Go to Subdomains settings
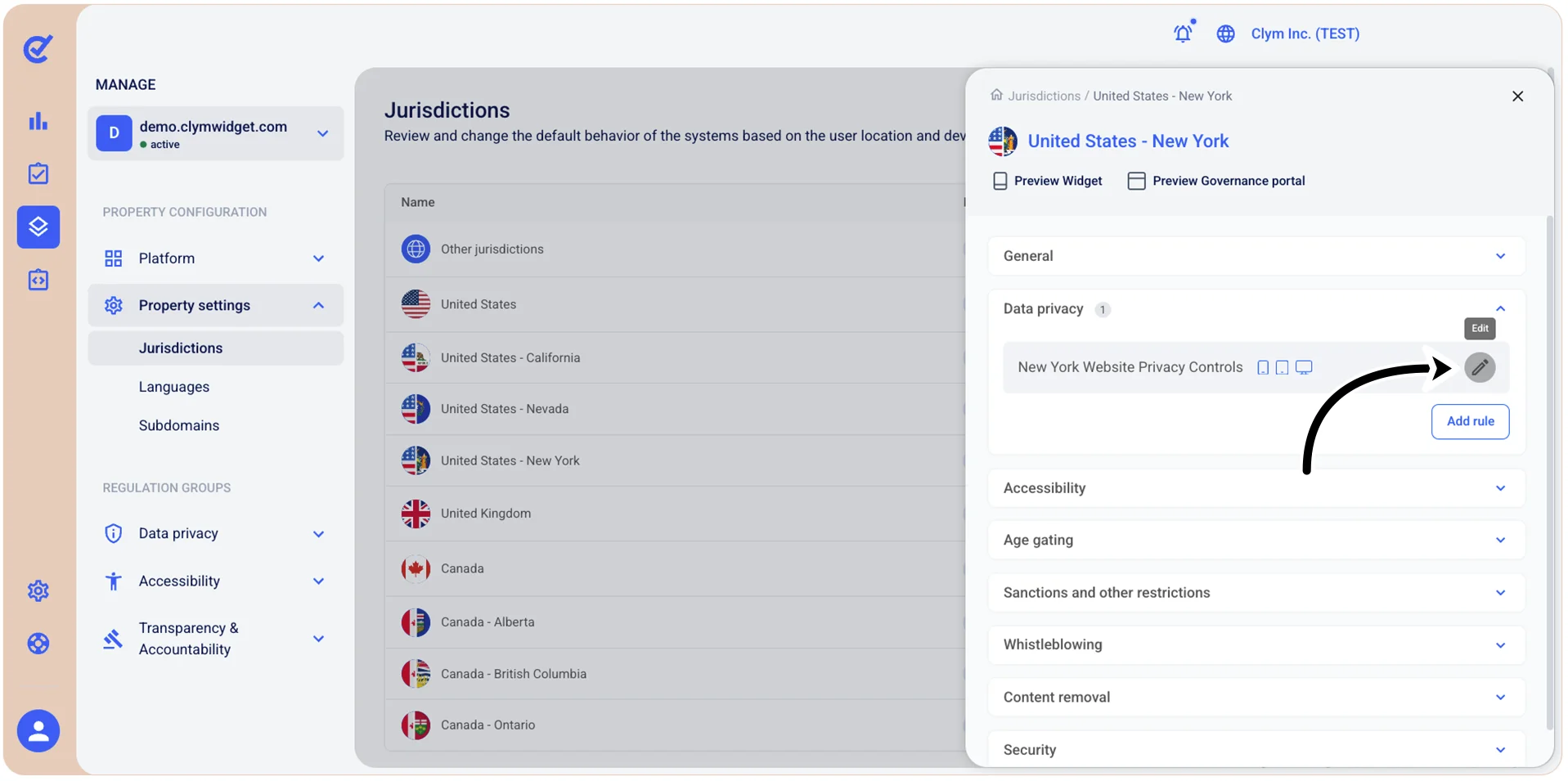Image resolution: width=1568 pixels, height=781 pixels. click(179, 425)
